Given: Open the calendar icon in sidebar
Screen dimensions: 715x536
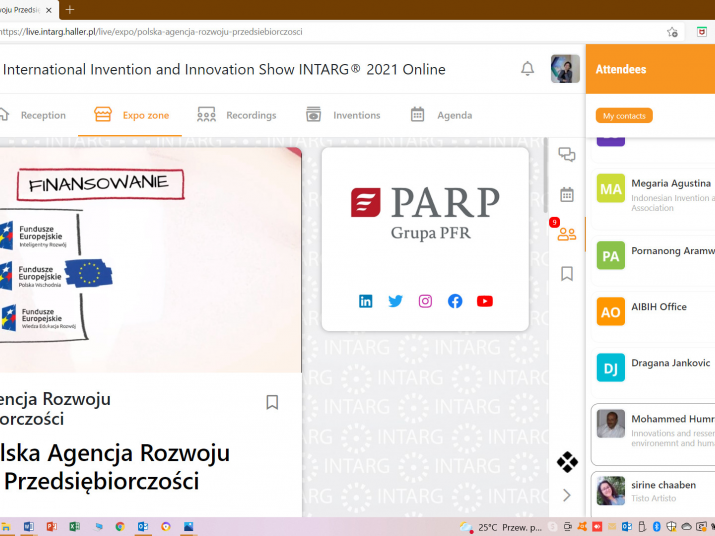Looking at the screenshot, I should pyautogui.click(x=566, y=194).
